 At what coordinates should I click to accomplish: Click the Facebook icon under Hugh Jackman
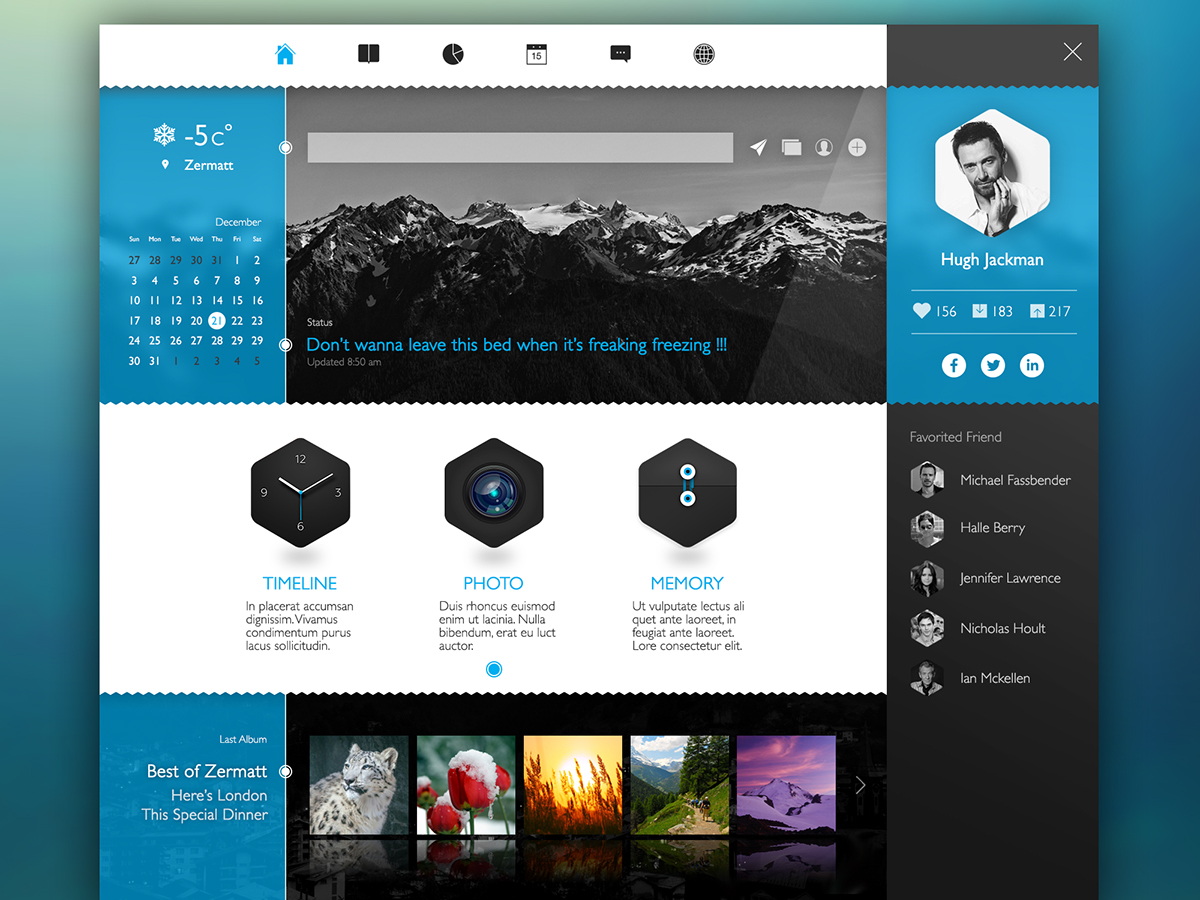954,365
